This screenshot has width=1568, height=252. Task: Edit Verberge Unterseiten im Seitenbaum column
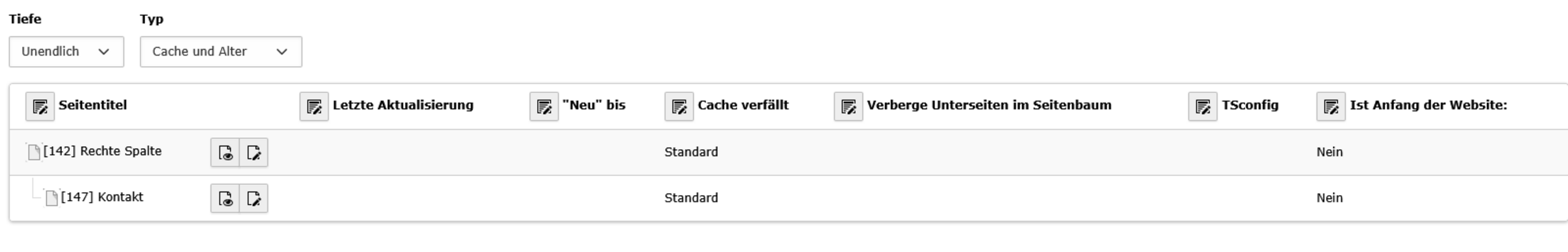coord(848,106)
